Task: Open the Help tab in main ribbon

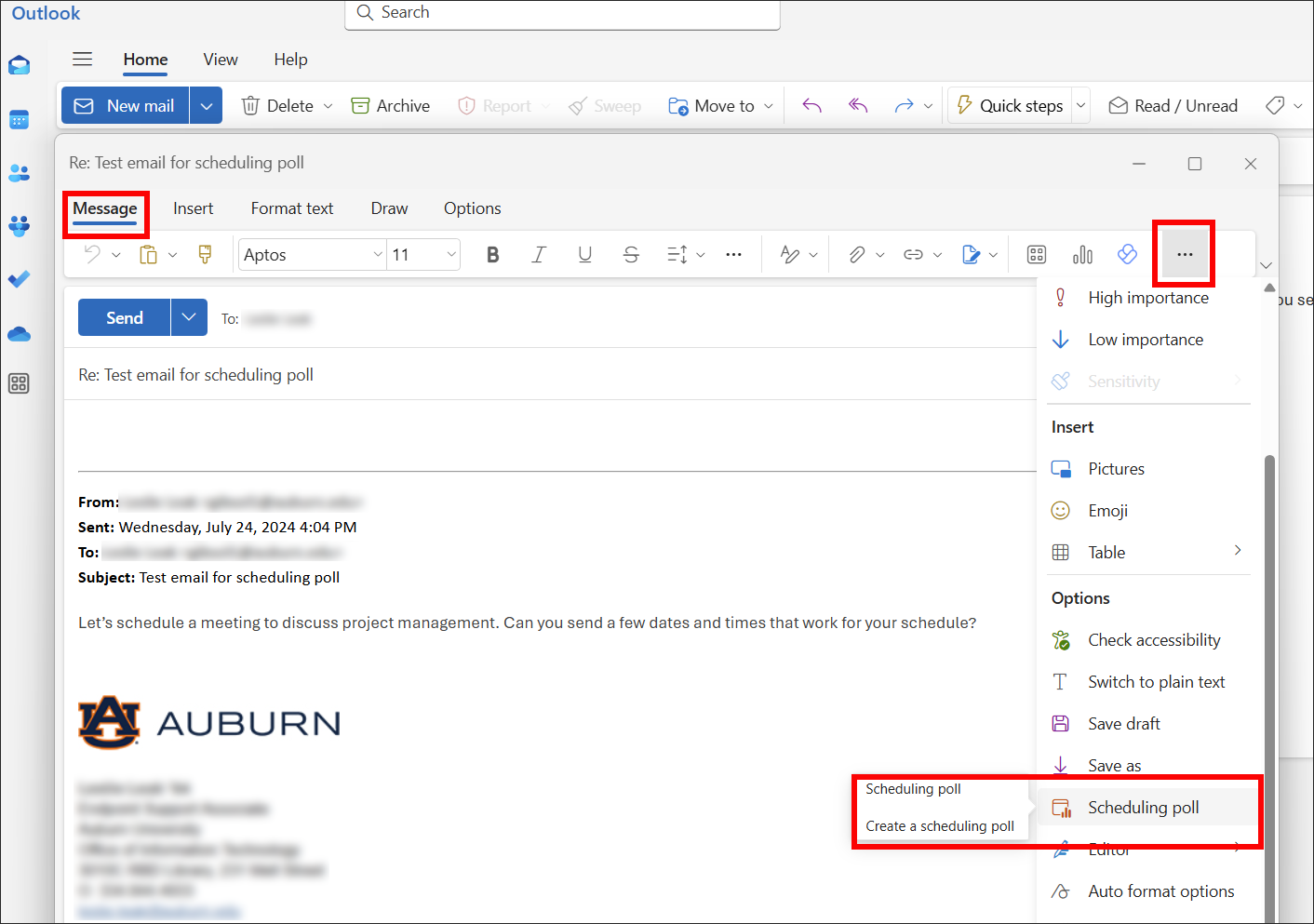Action: 290,60
